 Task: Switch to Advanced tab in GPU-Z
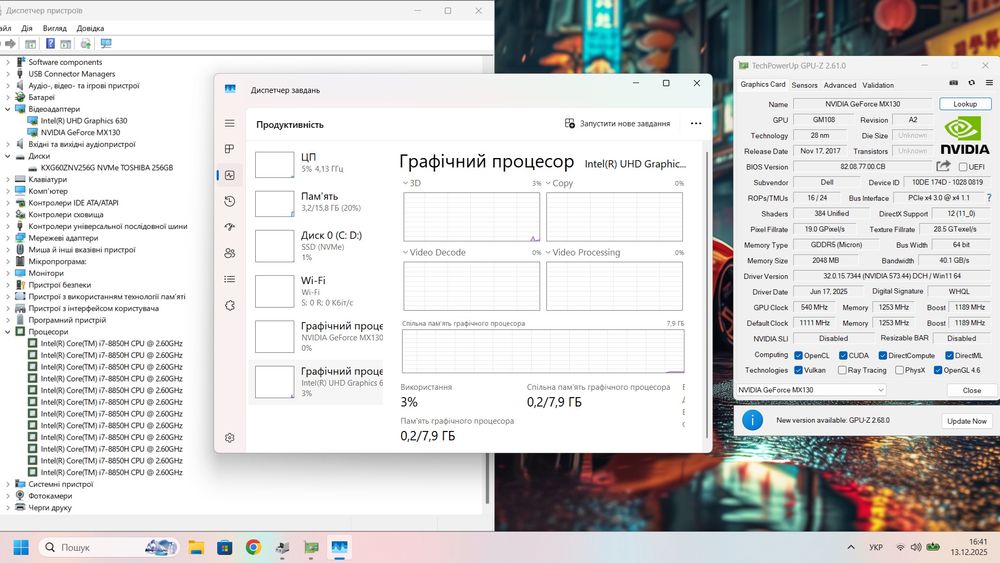(840, 85)
